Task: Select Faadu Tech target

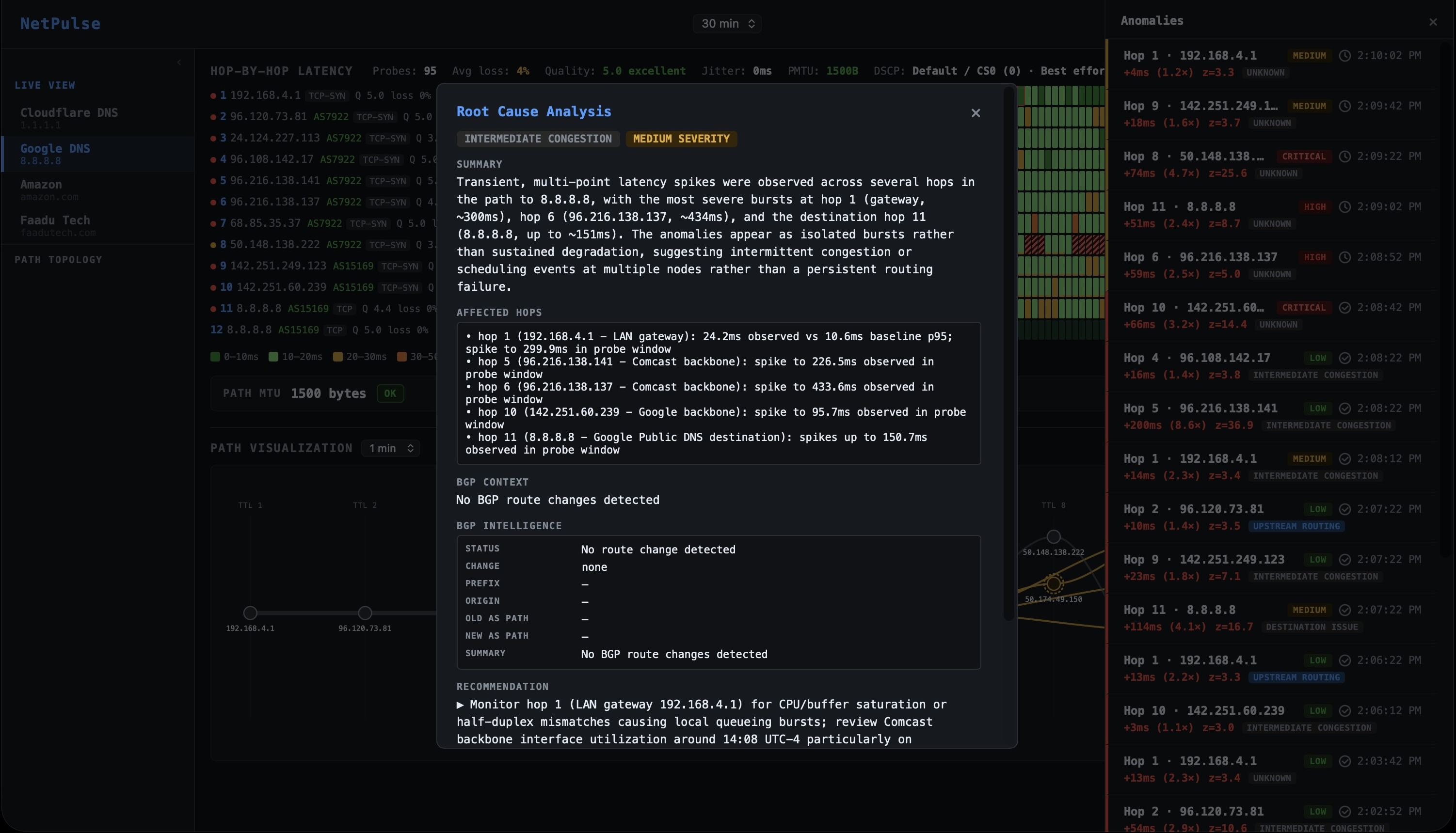Action: tap(97, 225)
